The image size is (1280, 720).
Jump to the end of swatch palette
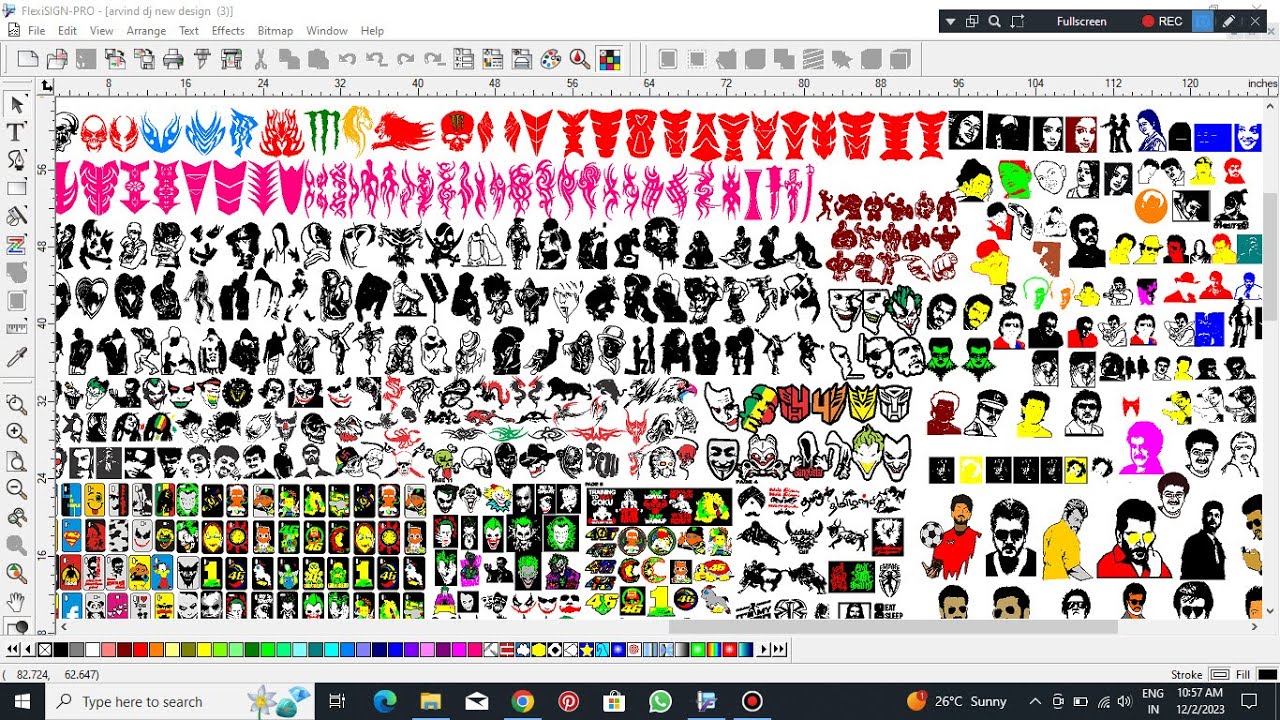pyautogui.click(x=781, y=649)
